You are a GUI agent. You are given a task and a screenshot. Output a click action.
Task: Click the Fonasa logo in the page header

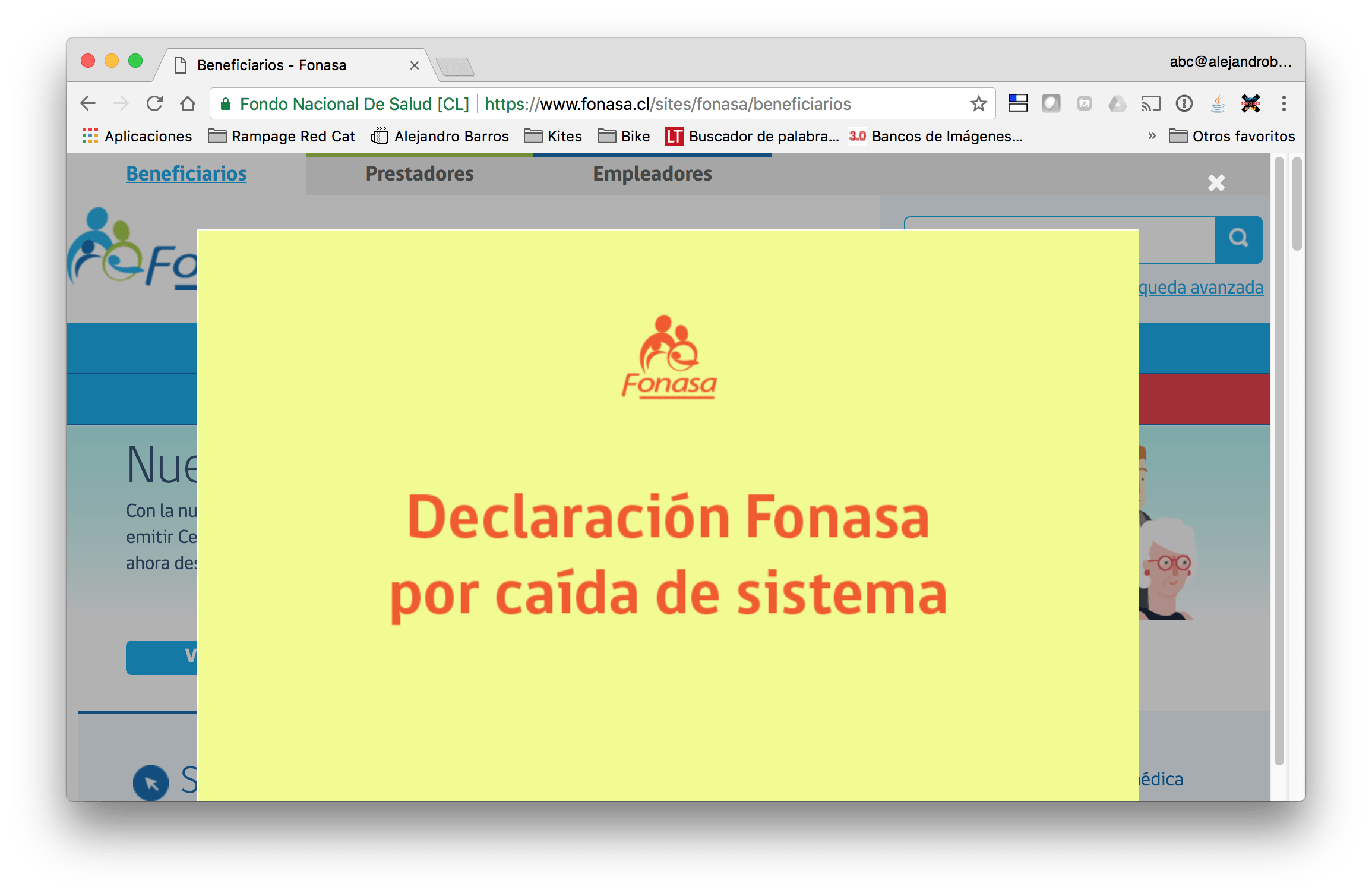point(132,248)
